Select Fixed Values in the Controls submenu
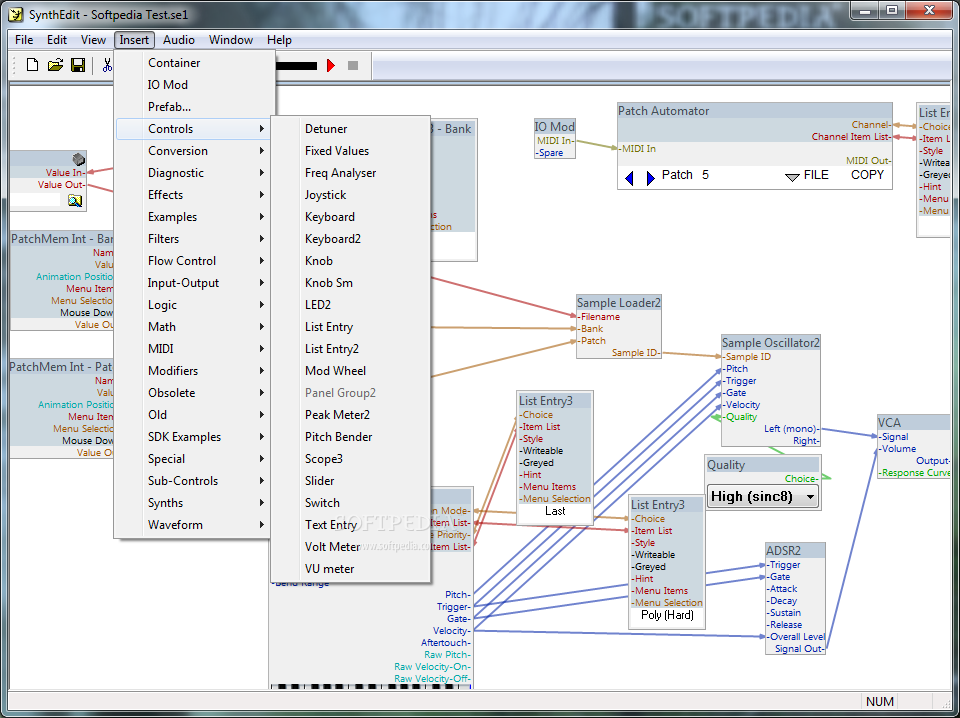The width and height of the screenshot is (960, 718). click(x=350, y=151)
